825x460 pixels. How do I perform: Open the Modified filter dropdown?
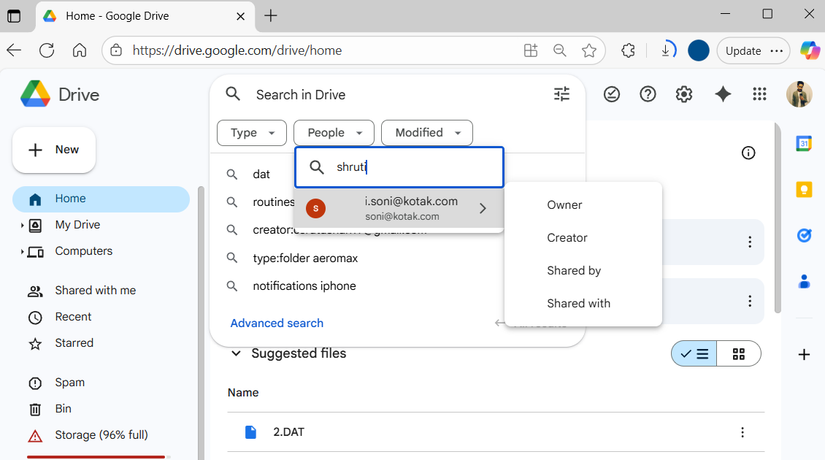click(427, 132)
